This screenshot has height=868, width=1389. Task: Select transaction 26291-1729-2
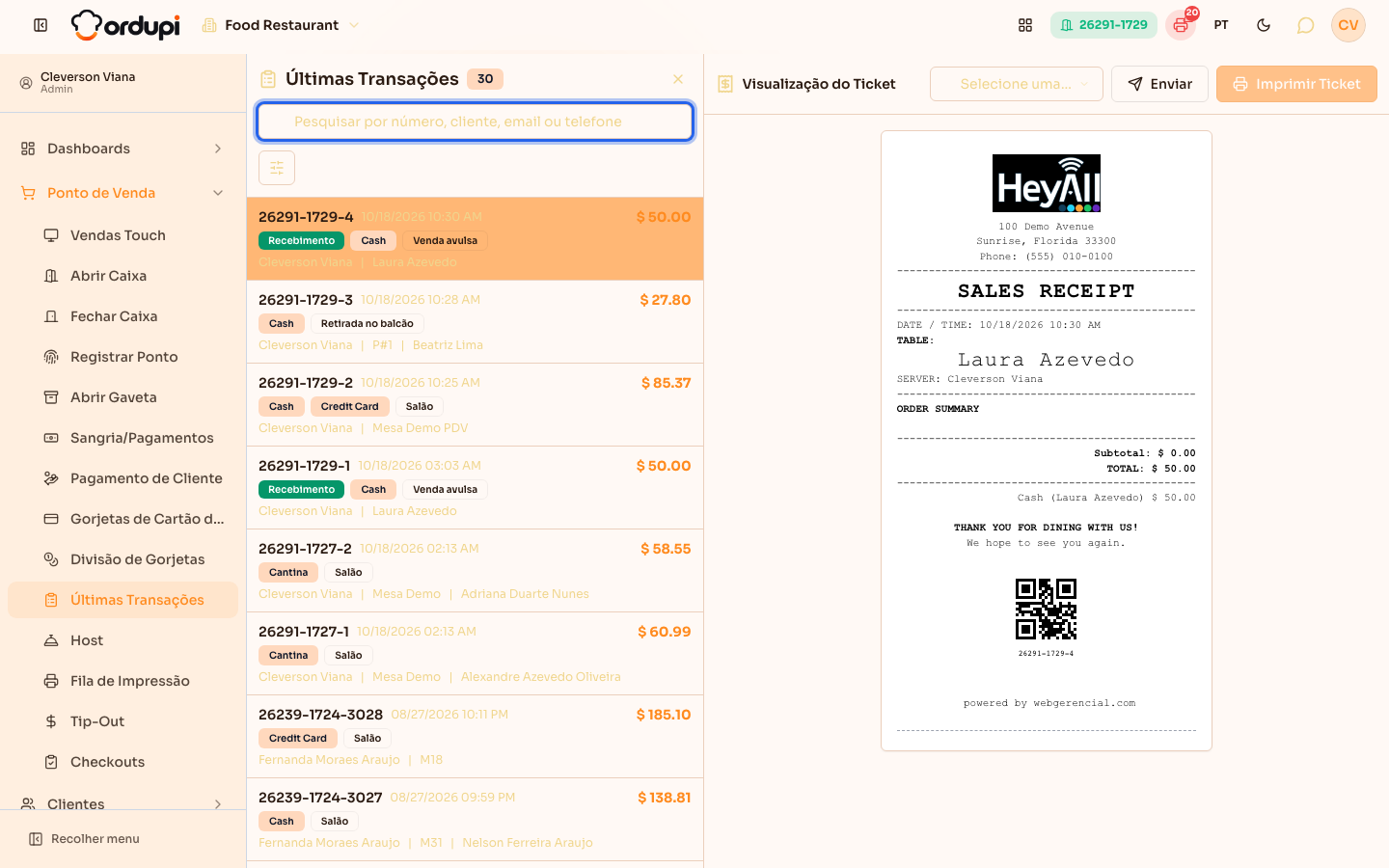tap(475, 405)
